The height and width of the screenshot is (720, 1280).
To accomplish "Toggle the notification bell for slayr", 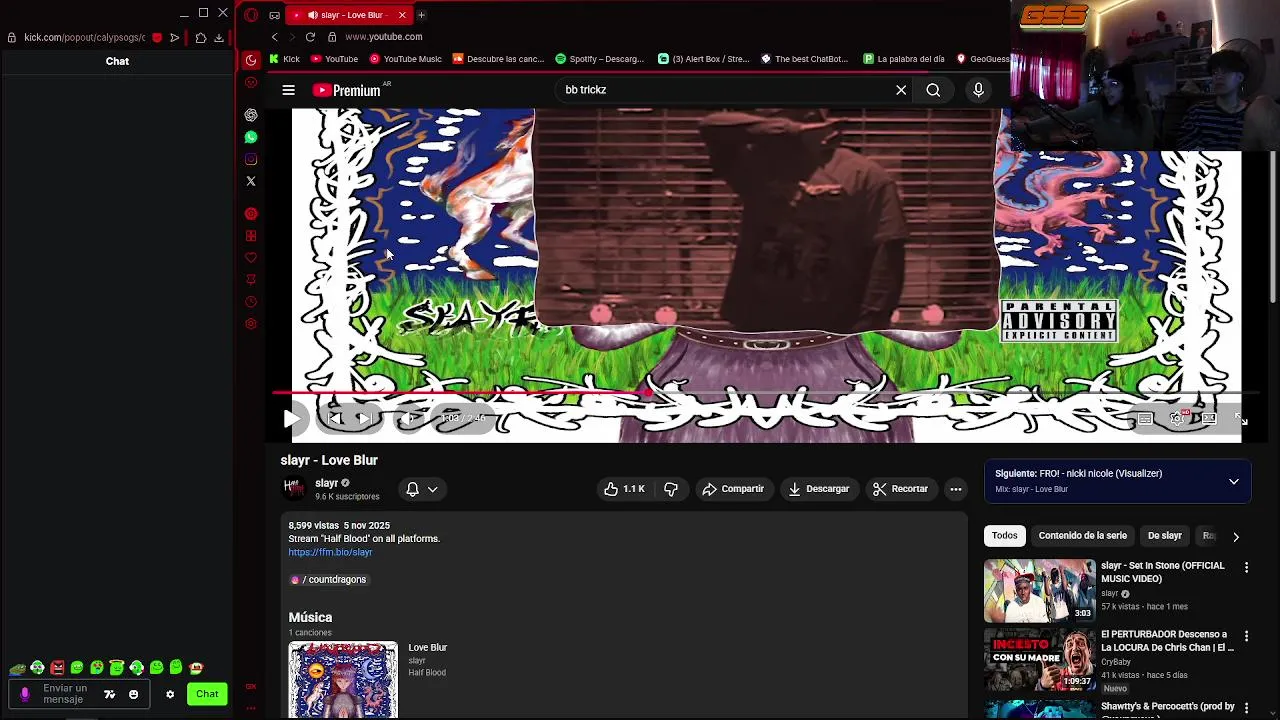I will coord(412,489).
